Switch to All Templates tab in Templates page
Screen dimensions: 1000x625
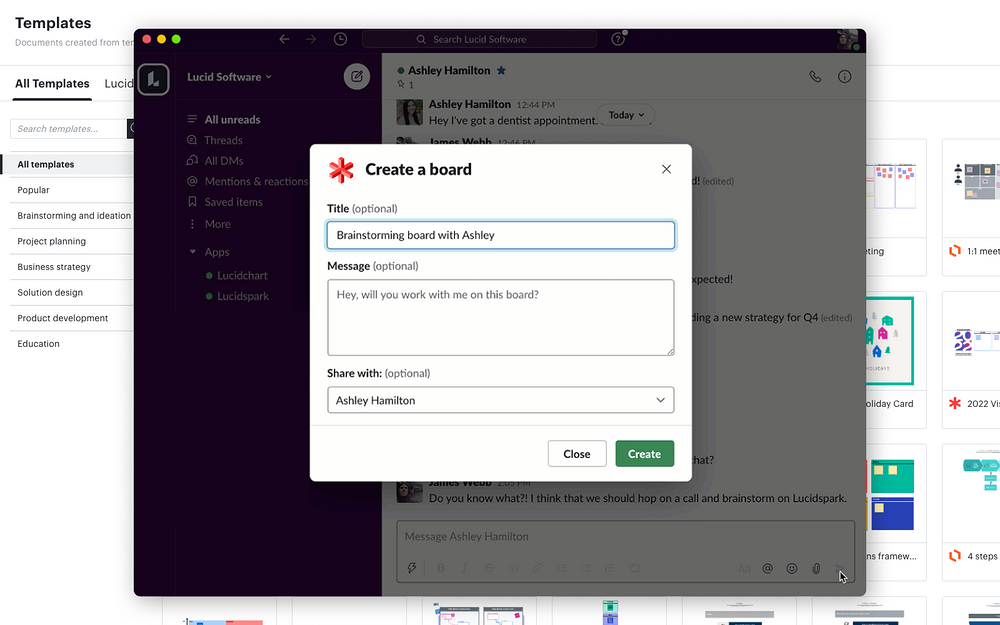[x=52, y=84]
